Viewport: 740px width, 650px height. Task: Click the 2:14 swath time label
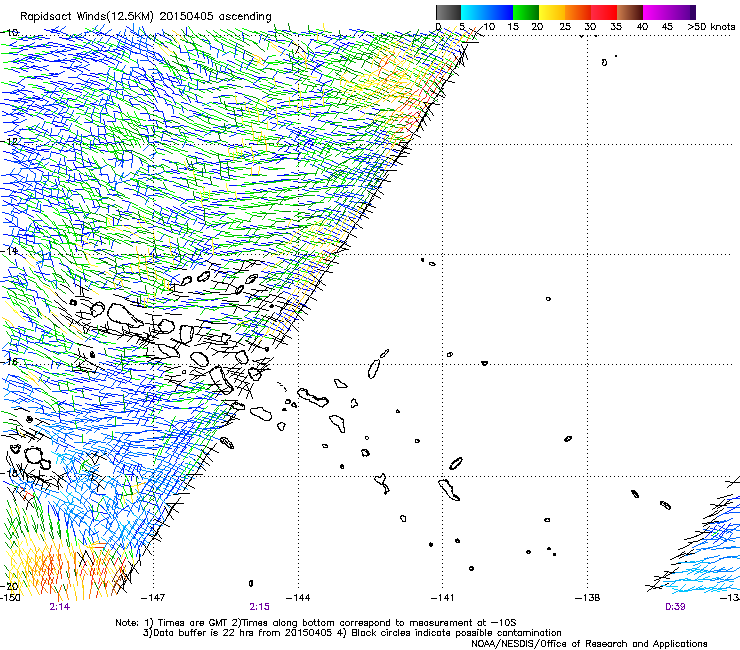click(59, 607)
